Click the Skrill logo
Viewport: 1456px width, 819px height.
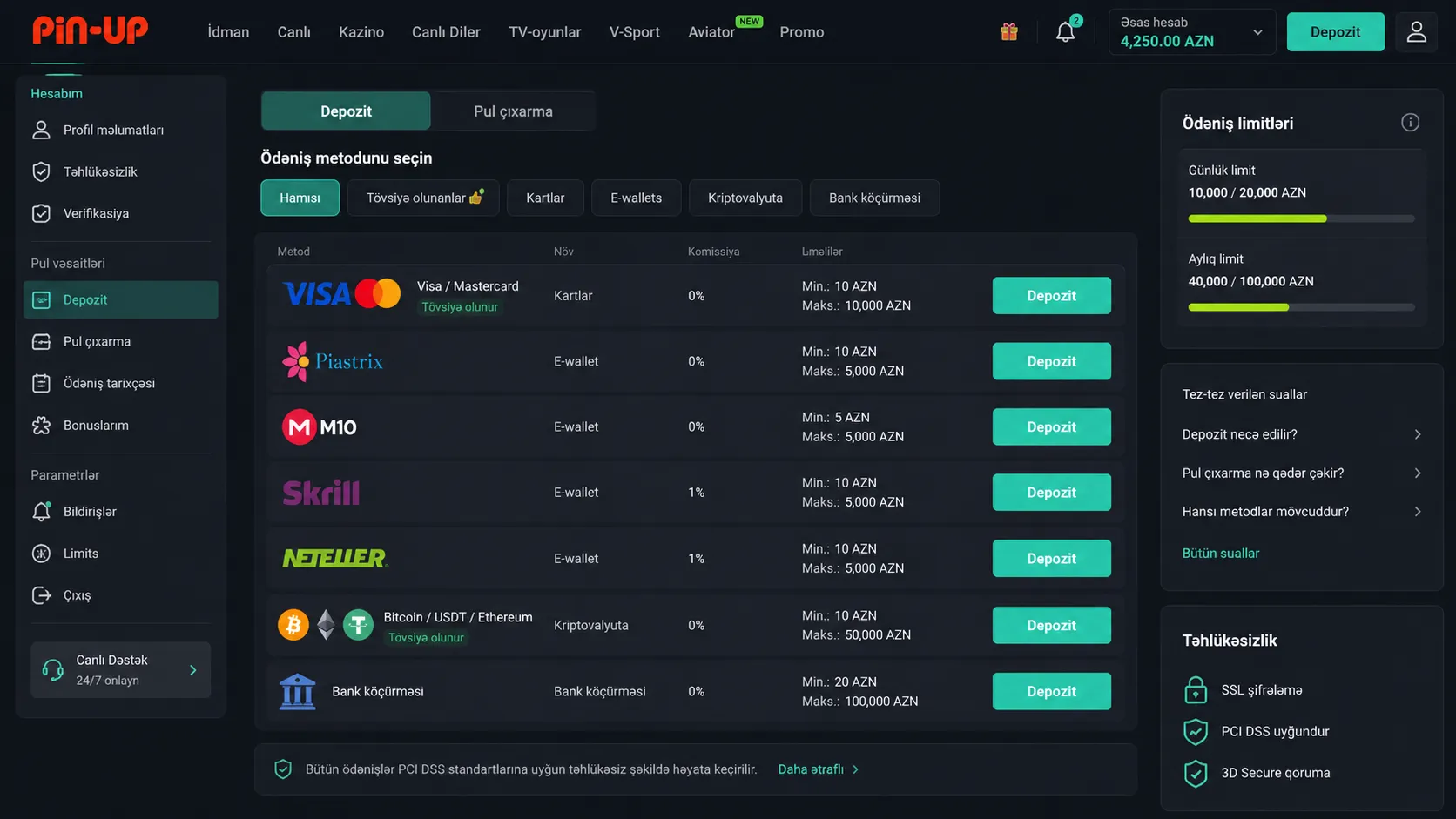click(x=321, y=493)
